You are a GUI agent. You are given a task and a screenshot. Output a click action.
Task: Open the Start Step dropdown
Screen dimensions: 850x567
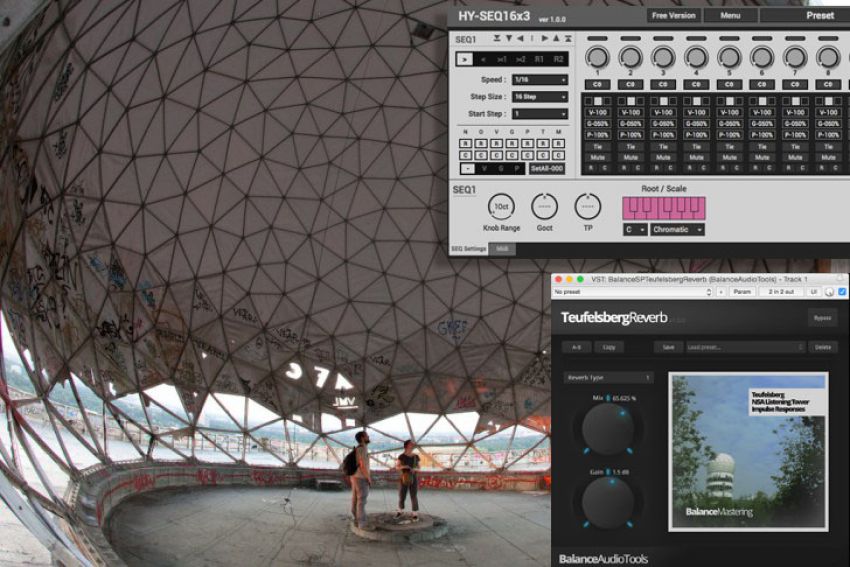point(540,114)
